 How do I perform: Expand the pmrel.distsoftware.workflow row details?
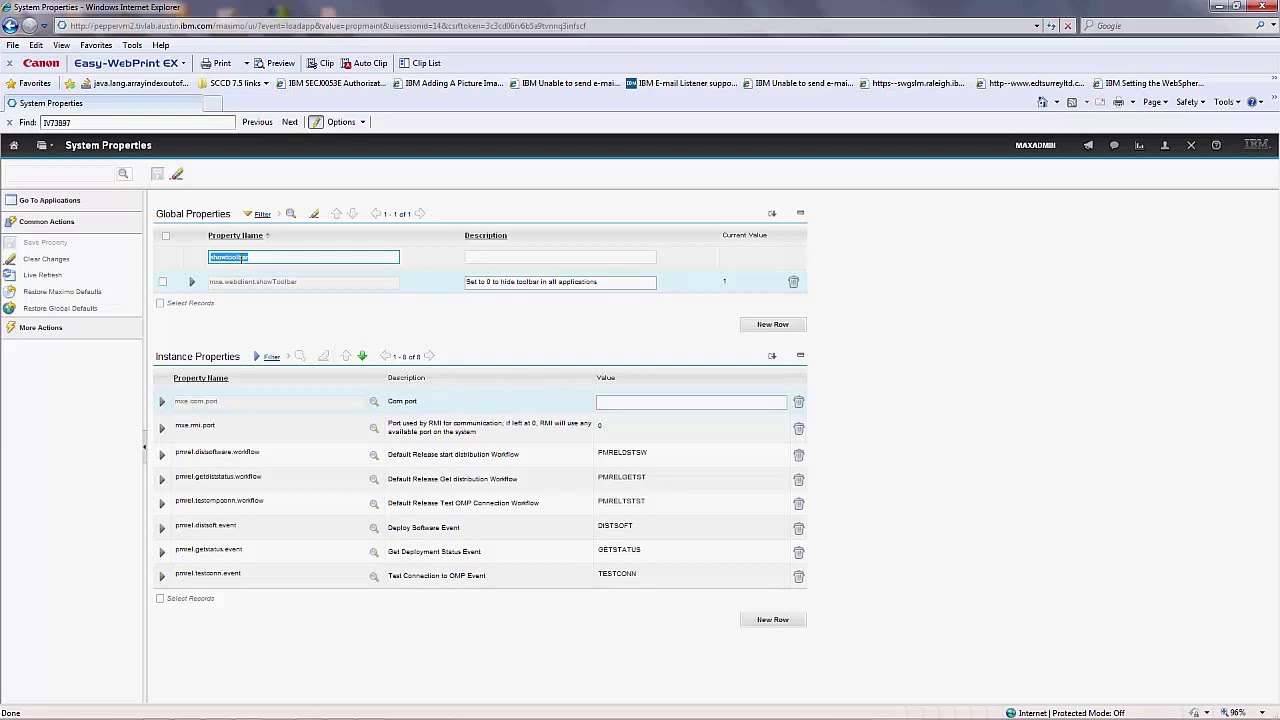pos(162,455)
